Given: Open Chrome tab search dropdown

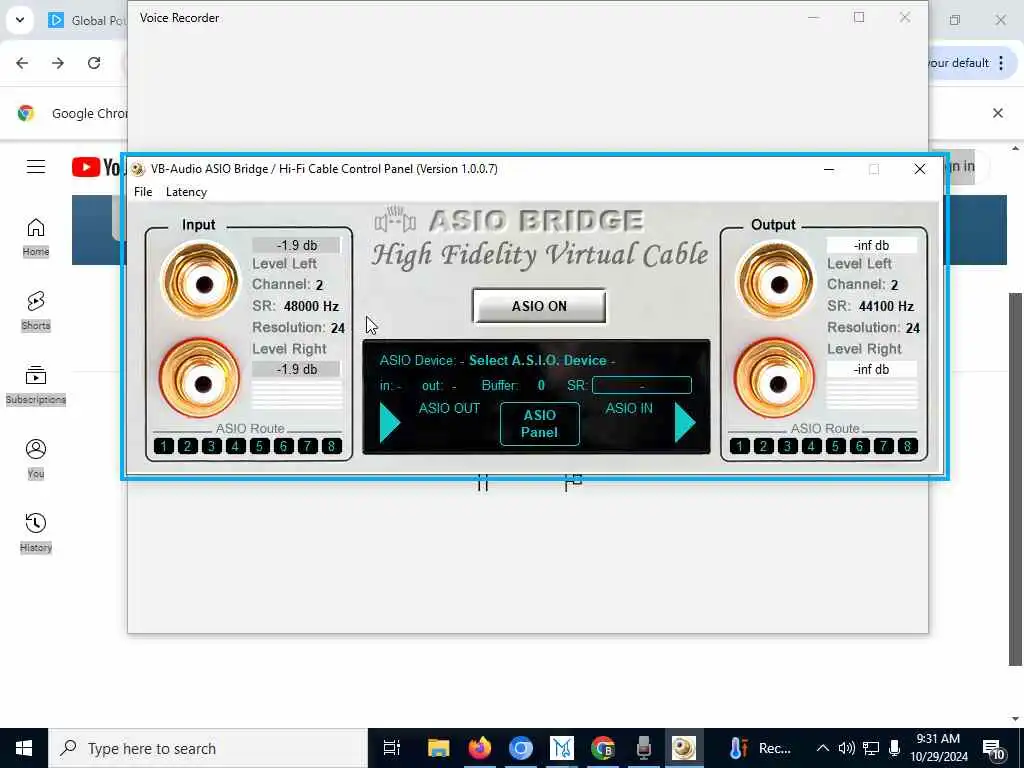Looking at the screenshot, I should [x=20, y=20].
